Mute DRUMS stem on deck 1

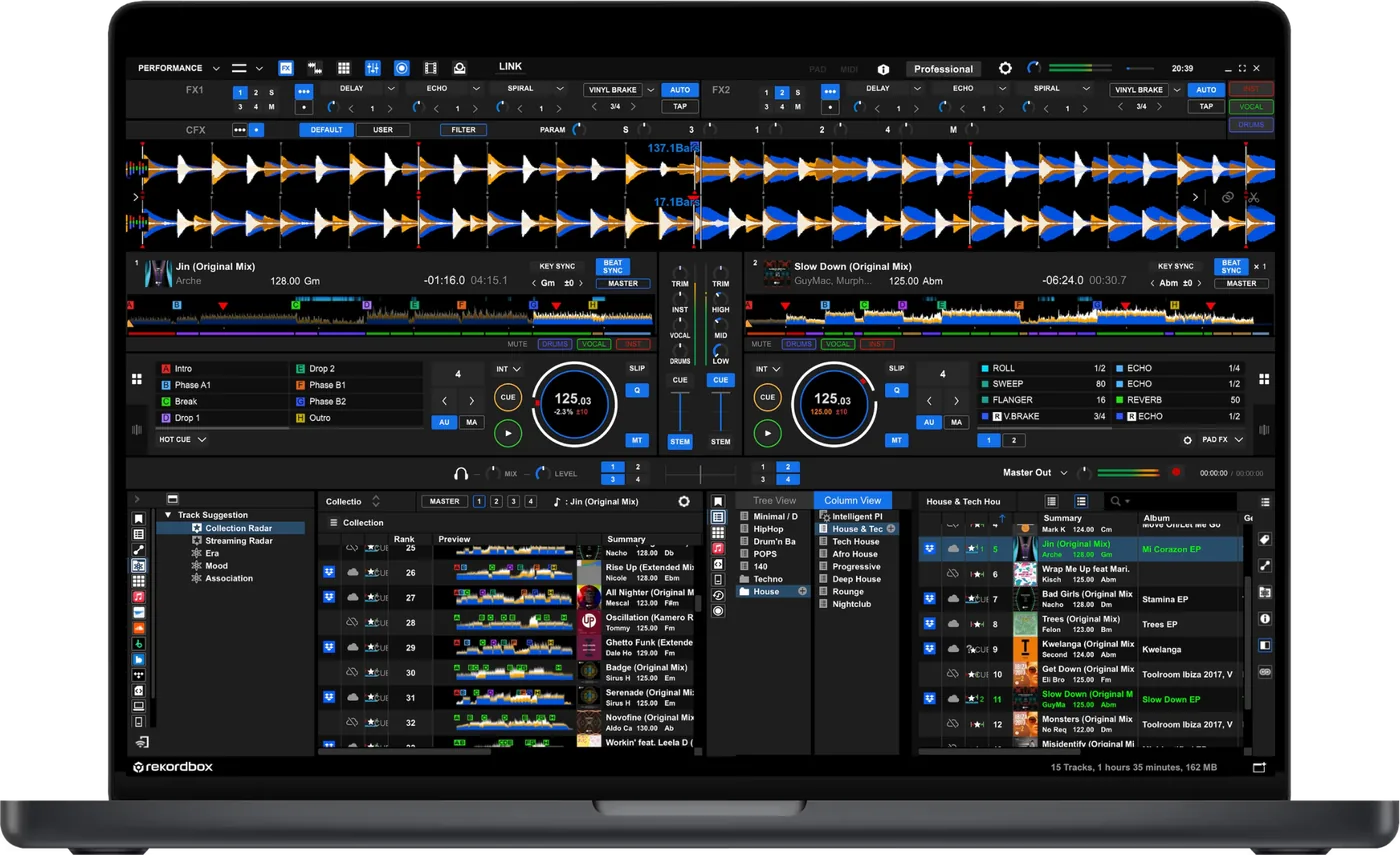click(x=555, y=344)
